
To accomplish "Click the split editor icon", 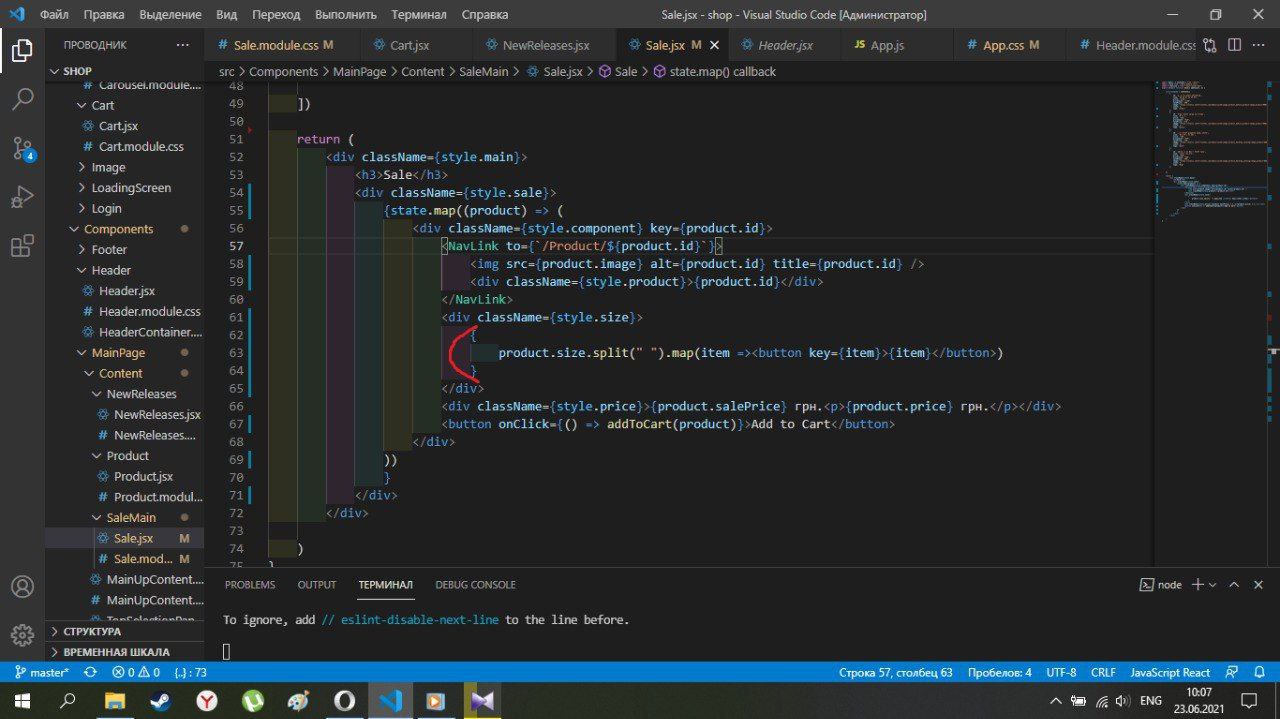I will 1234,45.
